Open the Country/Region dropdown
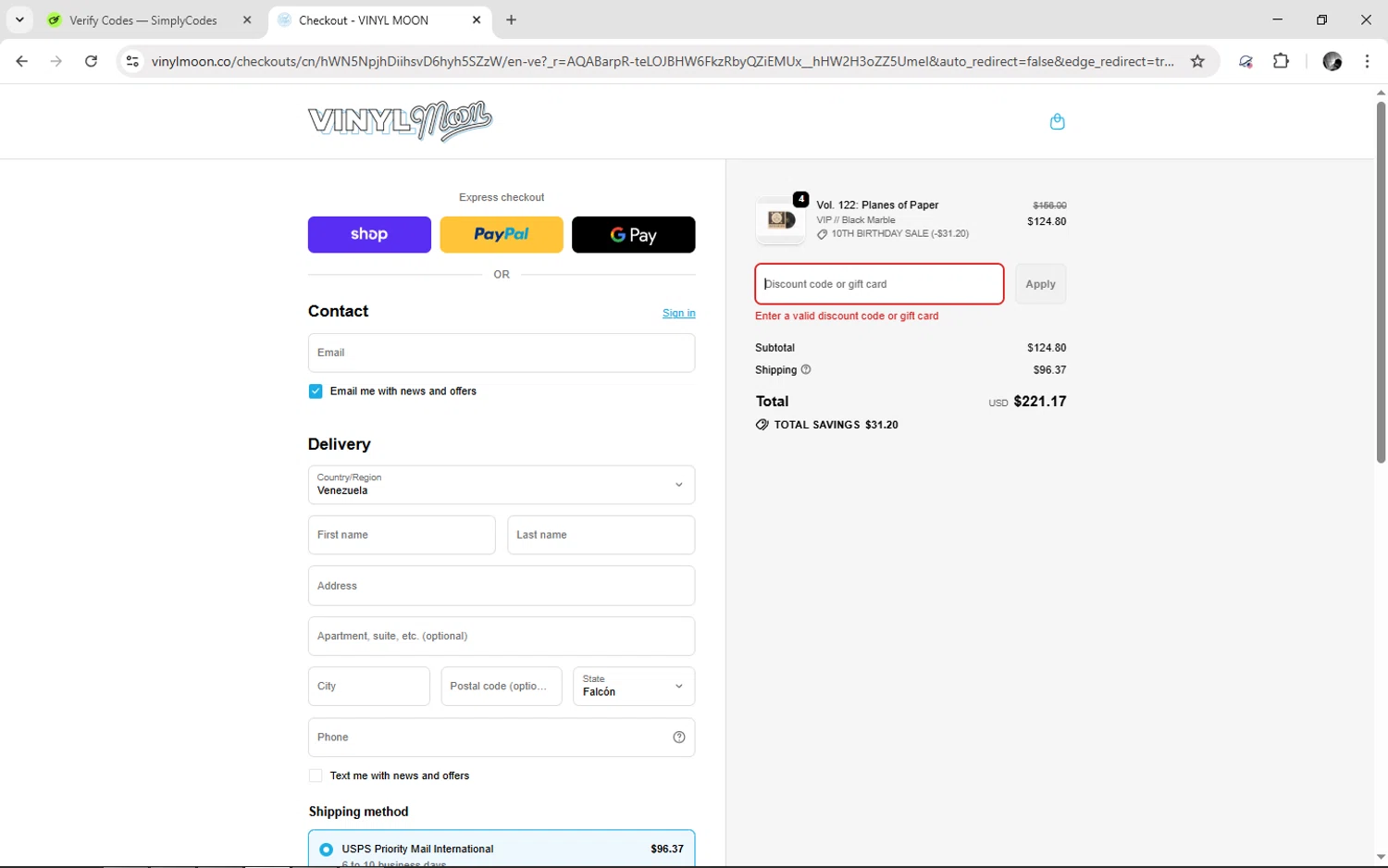Viewport: 1388px width, 868px height. coord(502,485)
